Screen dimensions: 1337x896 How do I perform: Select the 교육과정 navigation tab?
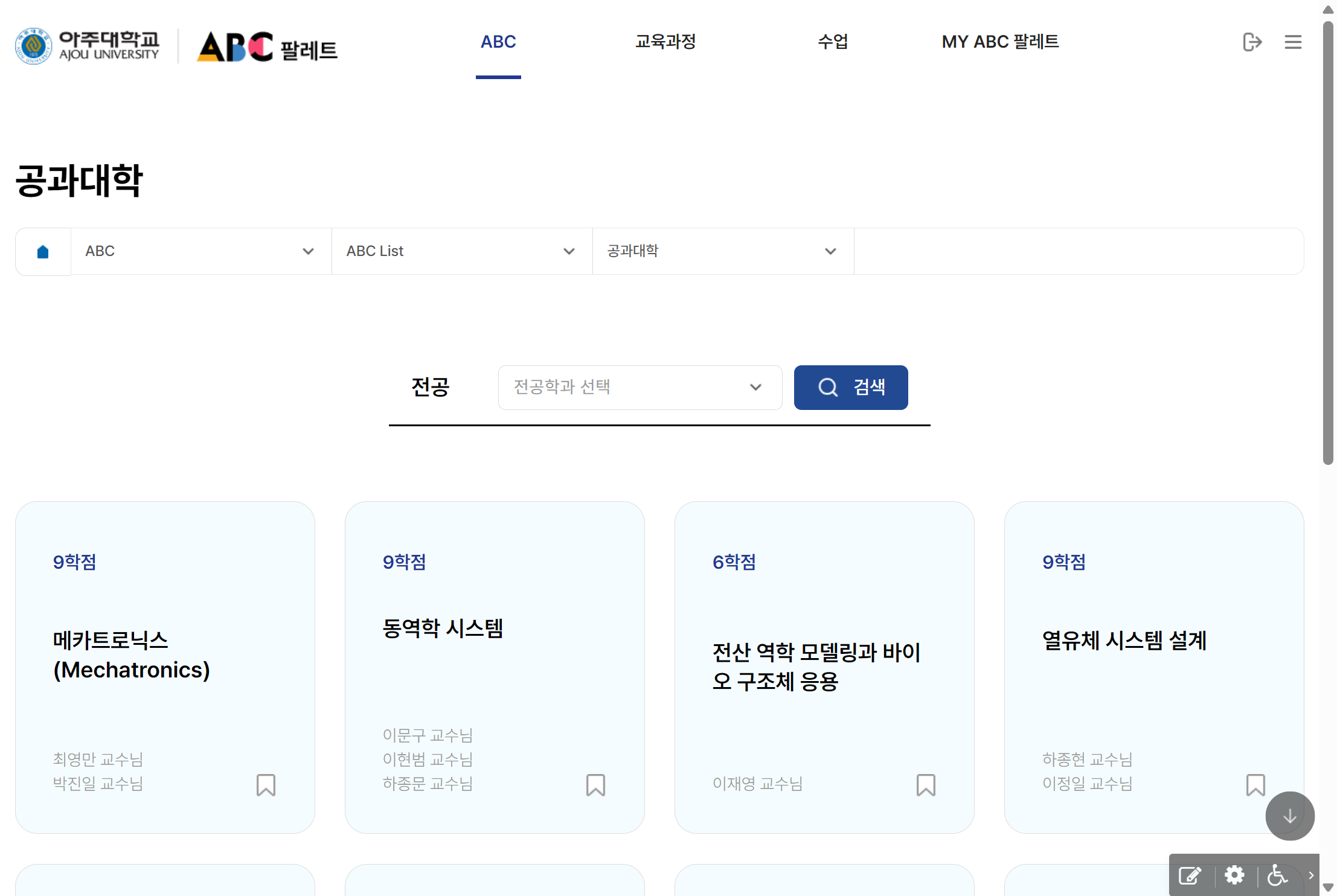pos(665,42)
